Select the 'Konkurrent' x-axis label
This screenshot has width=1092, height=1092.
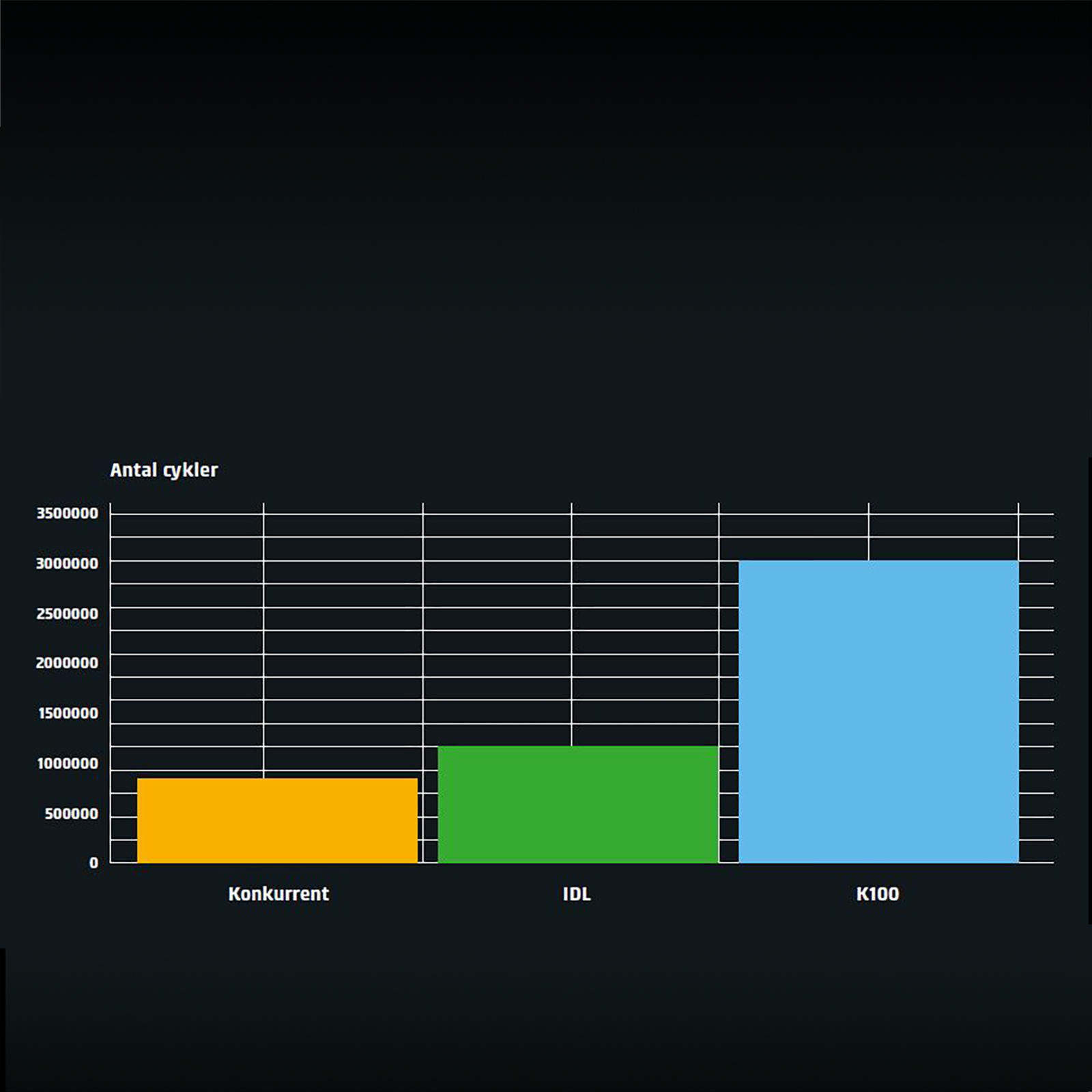[x=278, y=894]
